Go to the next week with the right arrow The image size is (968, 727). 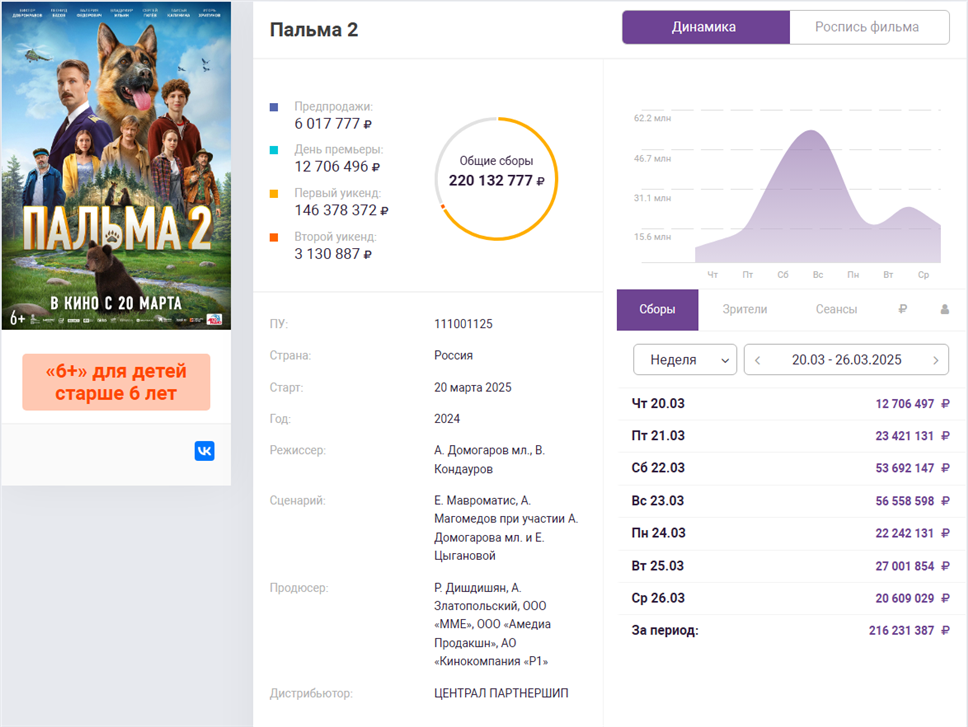pyautogui.click(x=936, y=360)
